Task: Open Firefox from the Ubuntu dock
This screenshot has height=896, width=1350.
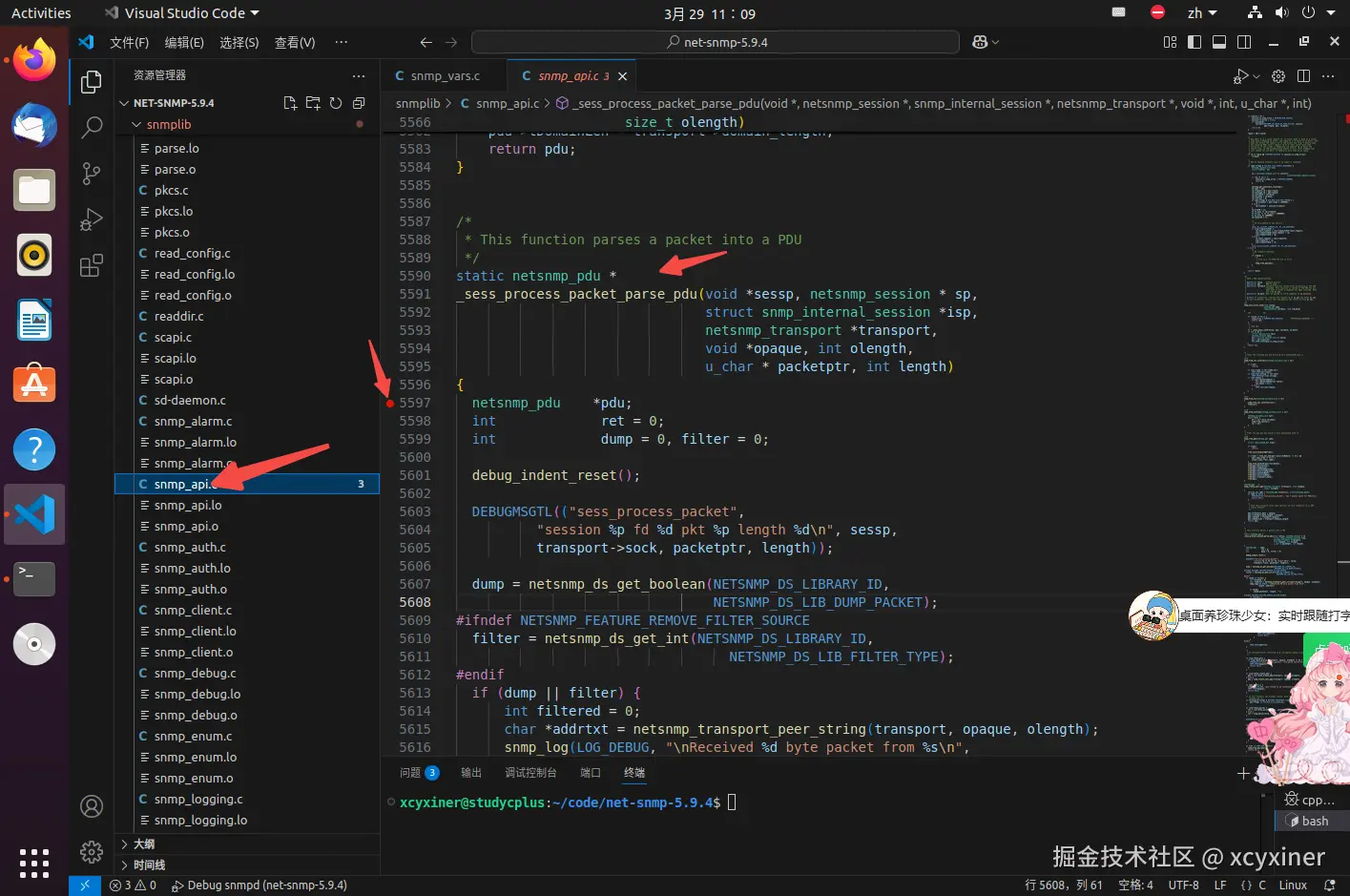Action: 34,61
